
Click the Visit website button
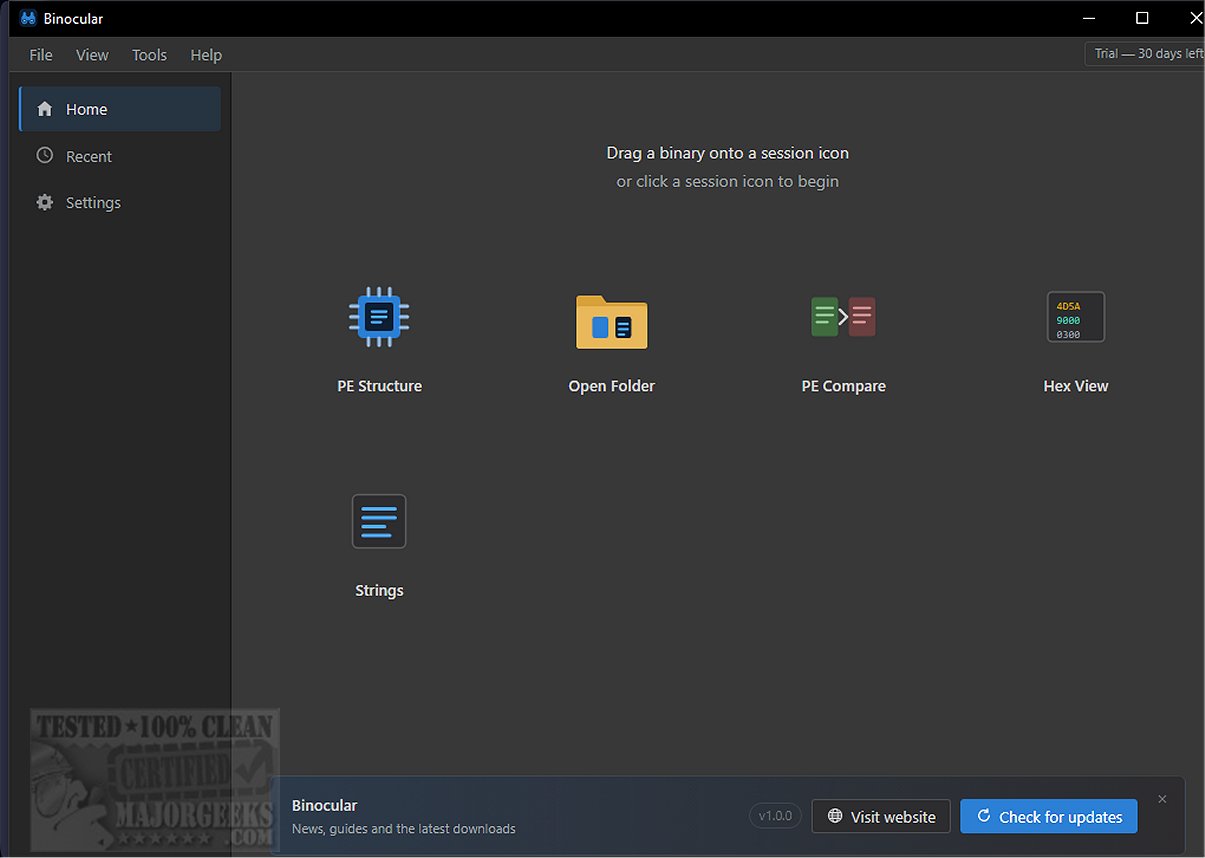coord(881,816)
